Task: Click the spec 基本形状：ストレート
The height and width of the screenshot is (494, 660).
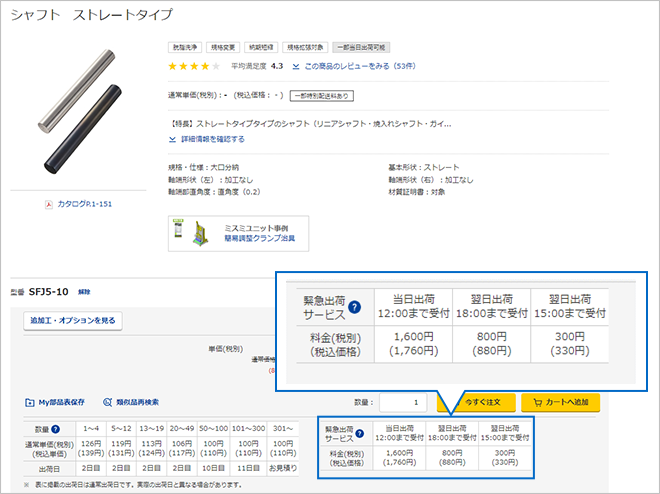Action: [423, 167]
